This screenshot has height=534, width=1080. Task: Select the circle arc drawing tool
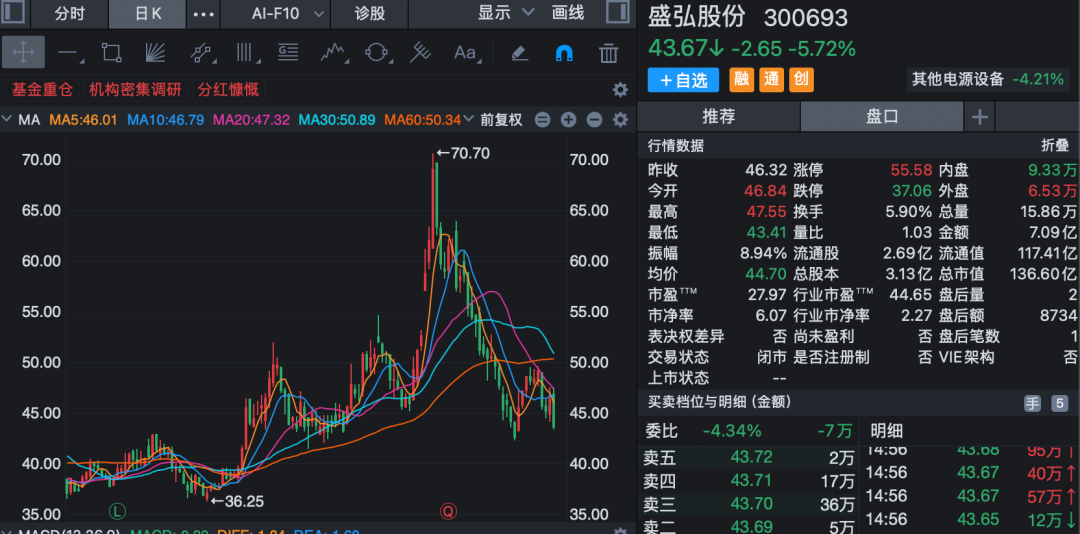click(376, 52)
